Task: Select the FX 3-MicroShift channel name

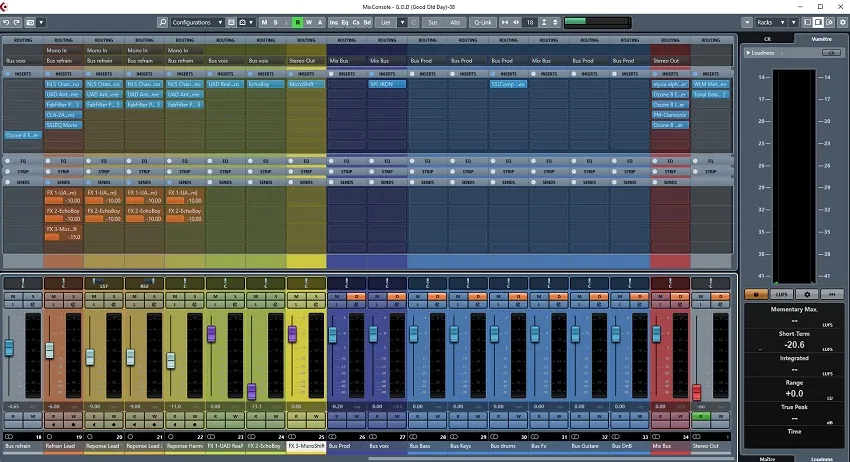Action: pyautogui.click(x=307, y=446)
